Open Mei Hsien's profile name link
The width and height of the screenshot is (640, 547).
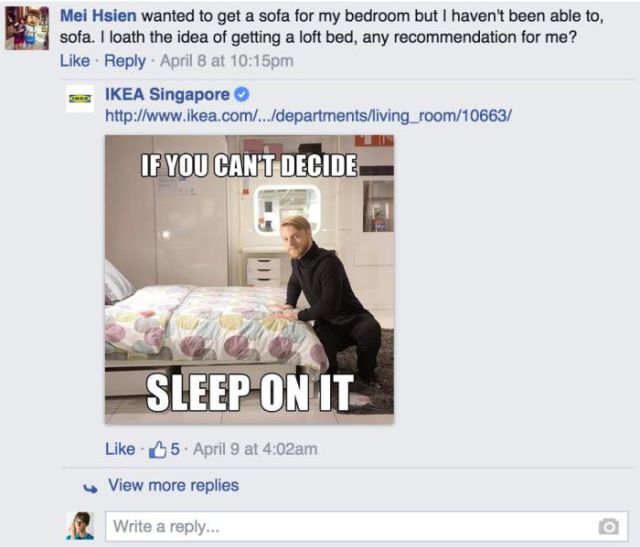(x=98, y=16)
